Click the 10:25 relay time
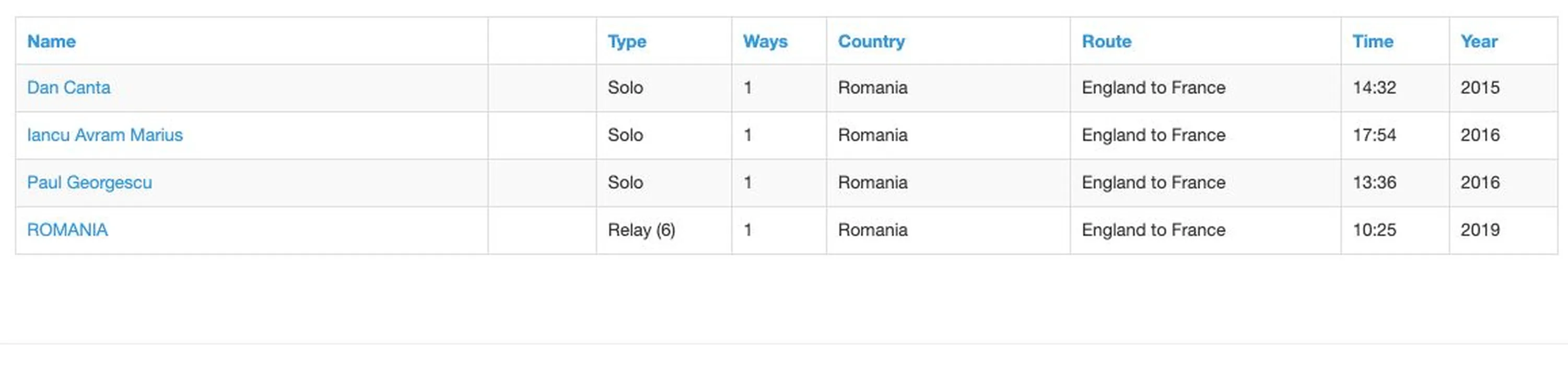1568x366 pixels. click(x=1374, y=230)
